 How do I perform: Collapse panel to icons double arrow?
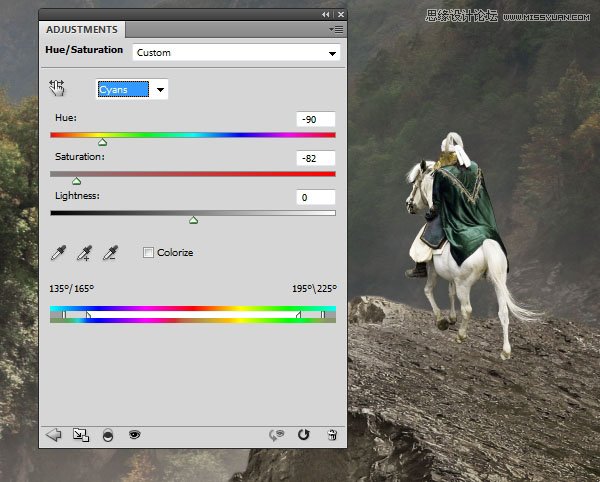pos(325,15)
